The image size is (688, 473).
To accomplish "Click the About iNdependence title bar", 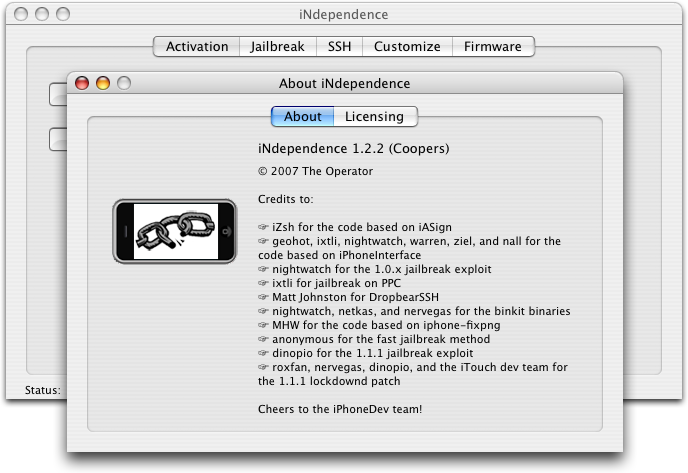I will (343, 84).
